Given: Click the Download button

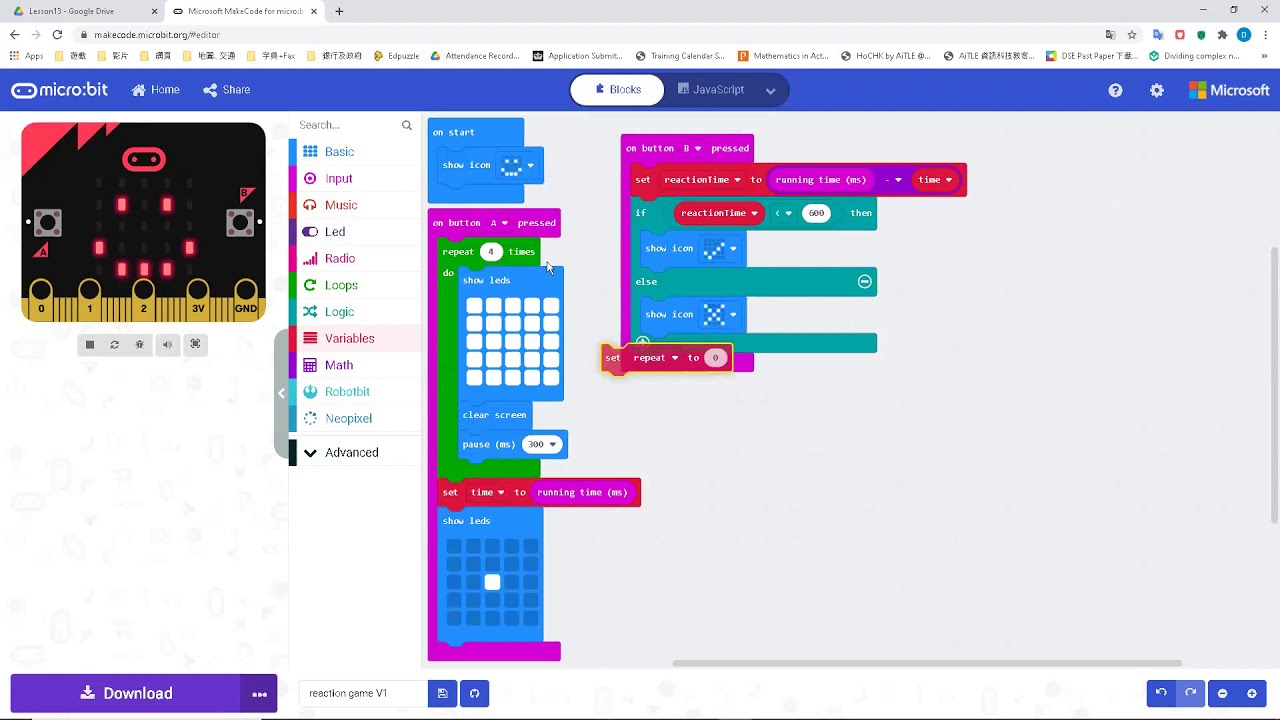Looking at the screenshot, I should click(125, 693).
